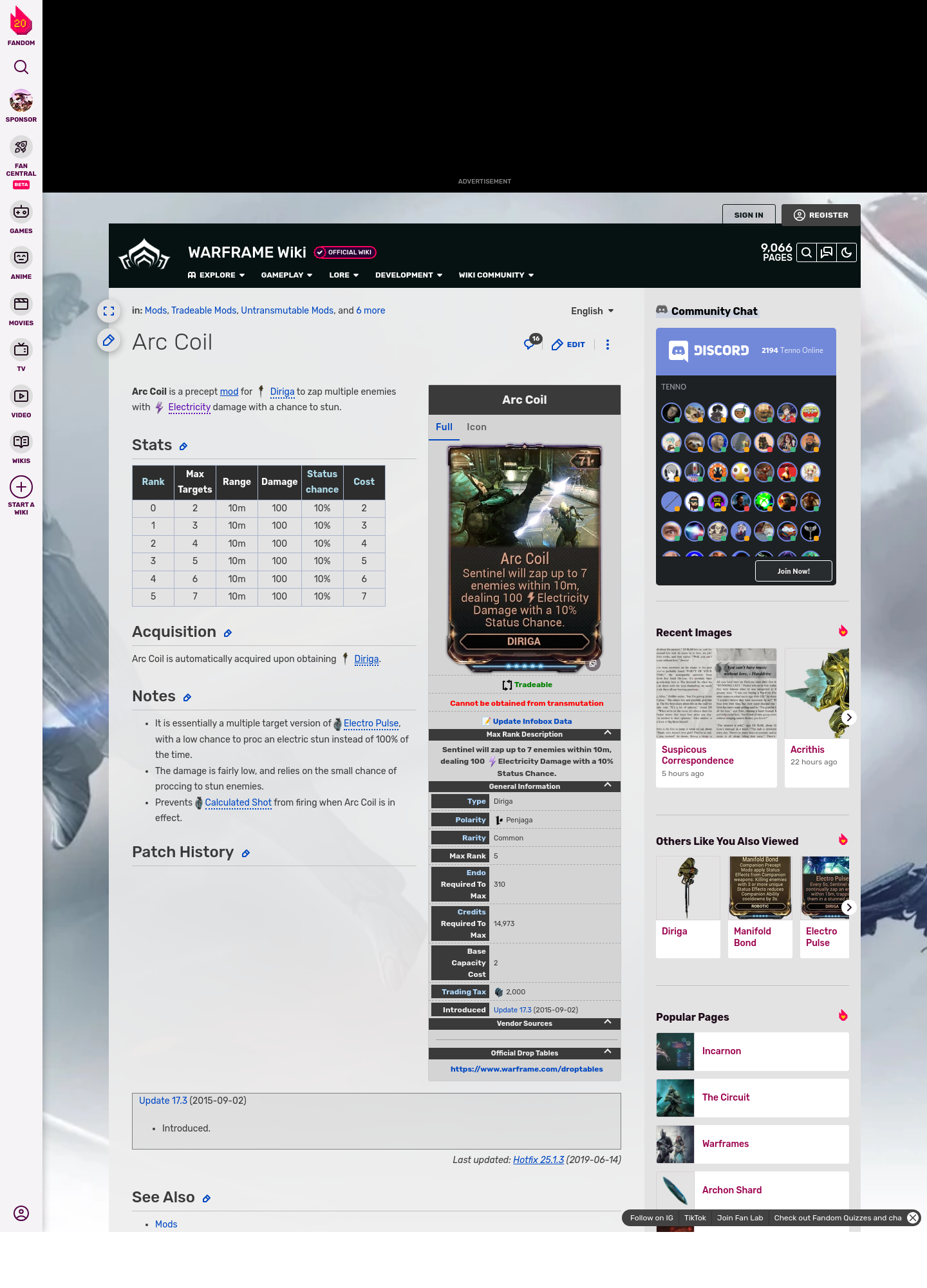927x1288 pixels.
Task: Advance the Recent Images carousel arrow
Action: click(x=849, y=717)
